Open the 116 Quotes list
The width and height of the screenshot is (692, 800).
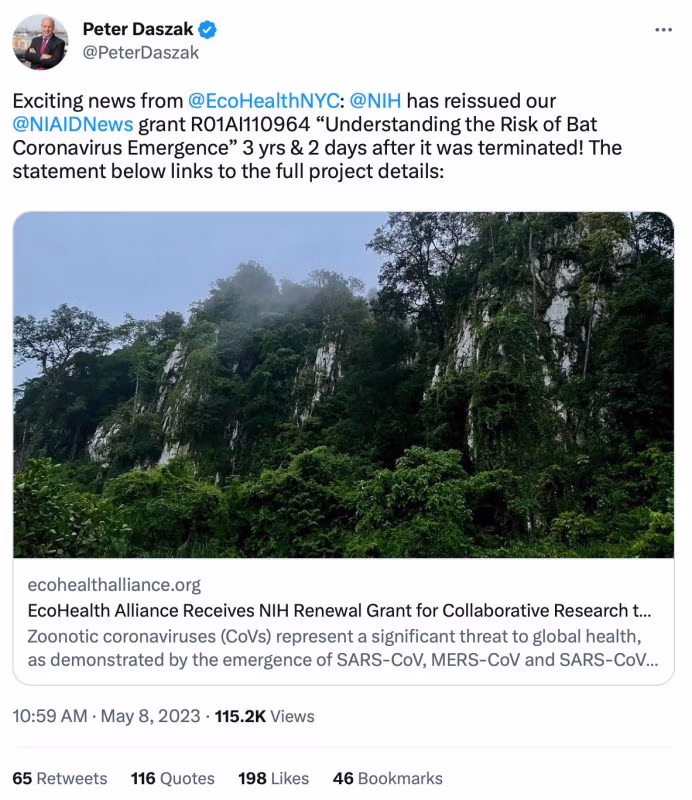(x=172, y=778)
